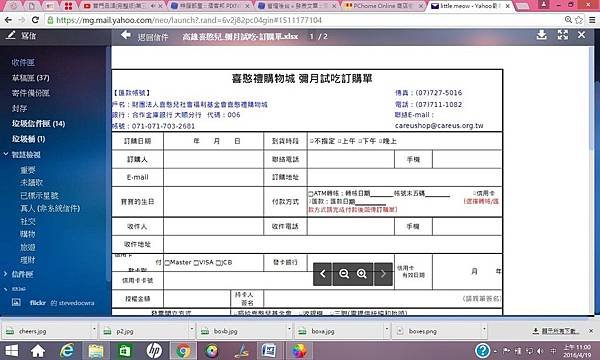The width and height of the screenshot is (600, 360).
Task: Zoom in the document preview
Action: click(x=362, y=274)
